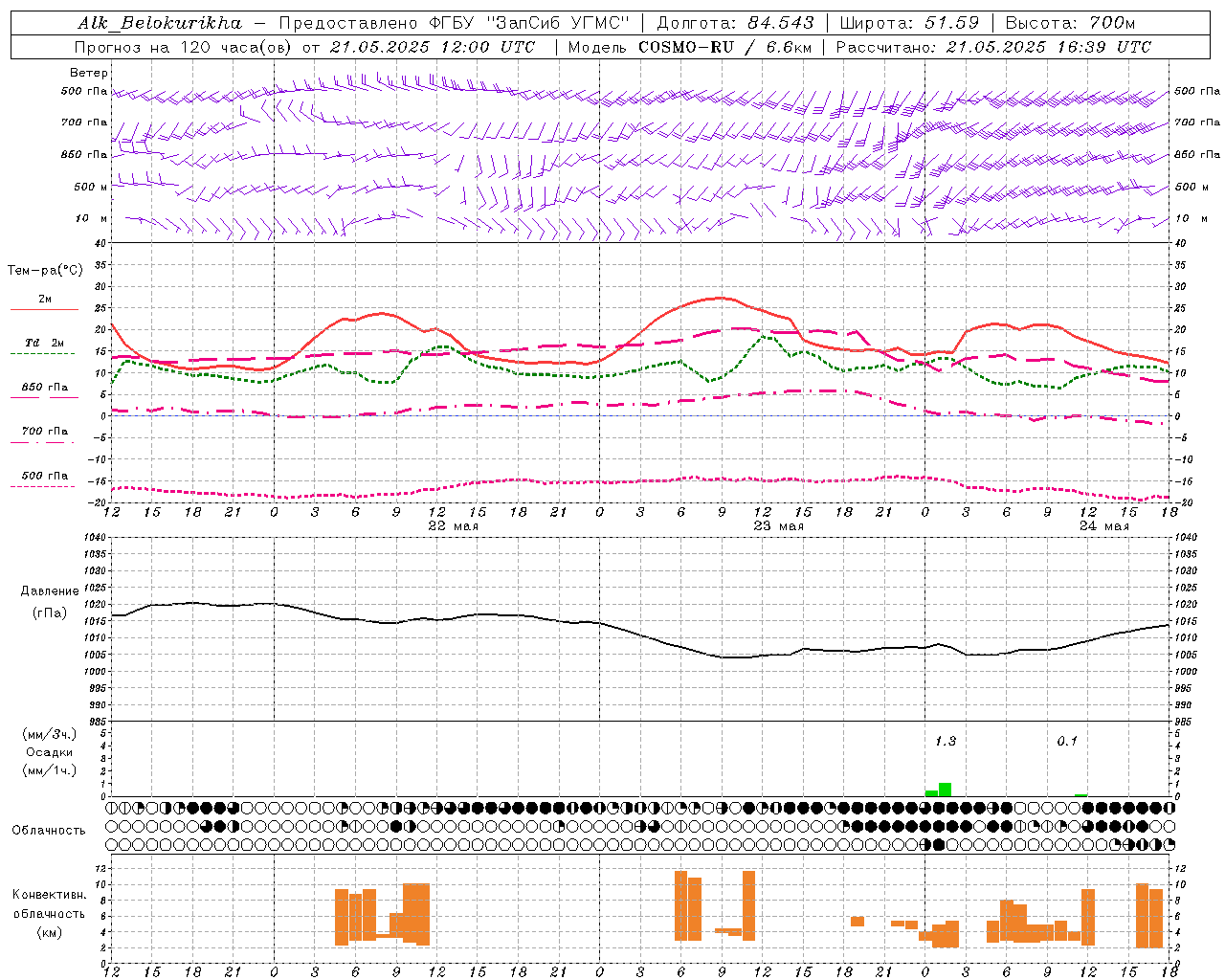Click the (км) unit under convective cloudiness
1225x980 pixels.
click(x=50, y=932)
